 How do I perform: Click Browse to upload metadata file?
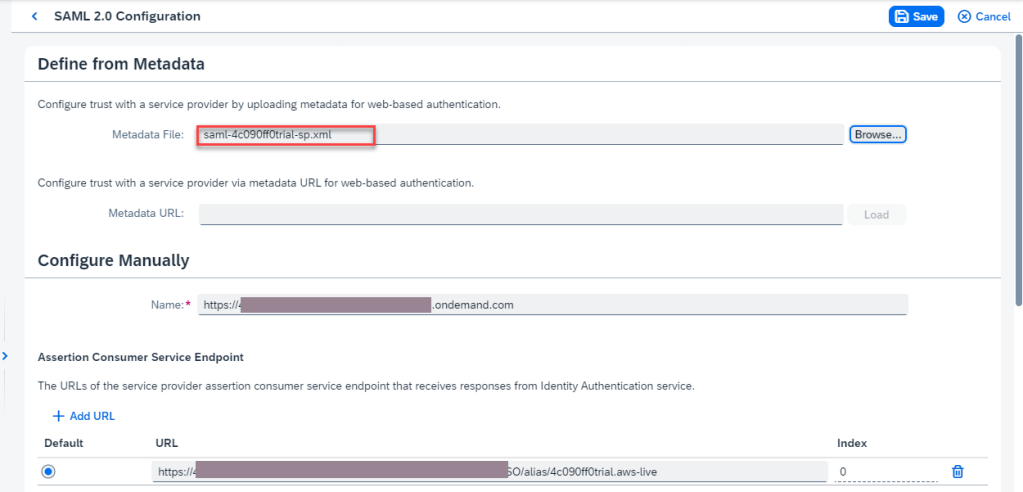point(877,134)
